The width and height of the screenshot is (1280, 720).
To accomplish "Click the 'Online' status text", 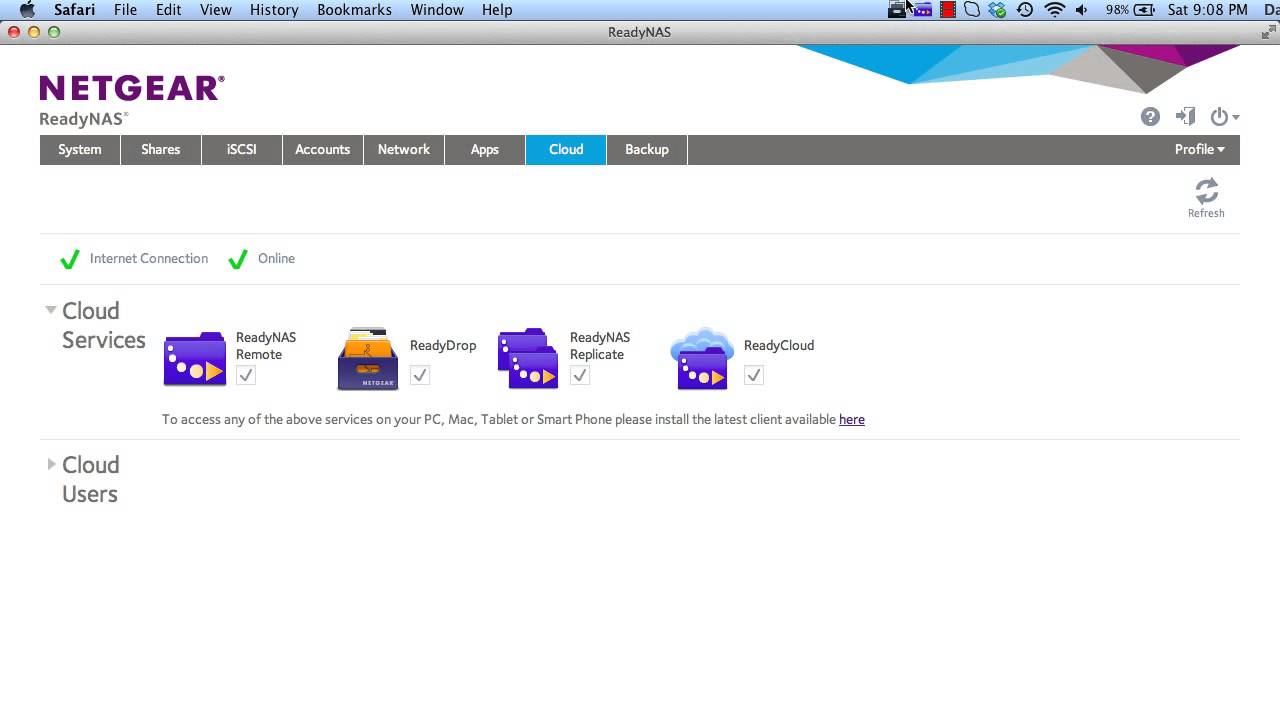I will [x=276, y=258].
